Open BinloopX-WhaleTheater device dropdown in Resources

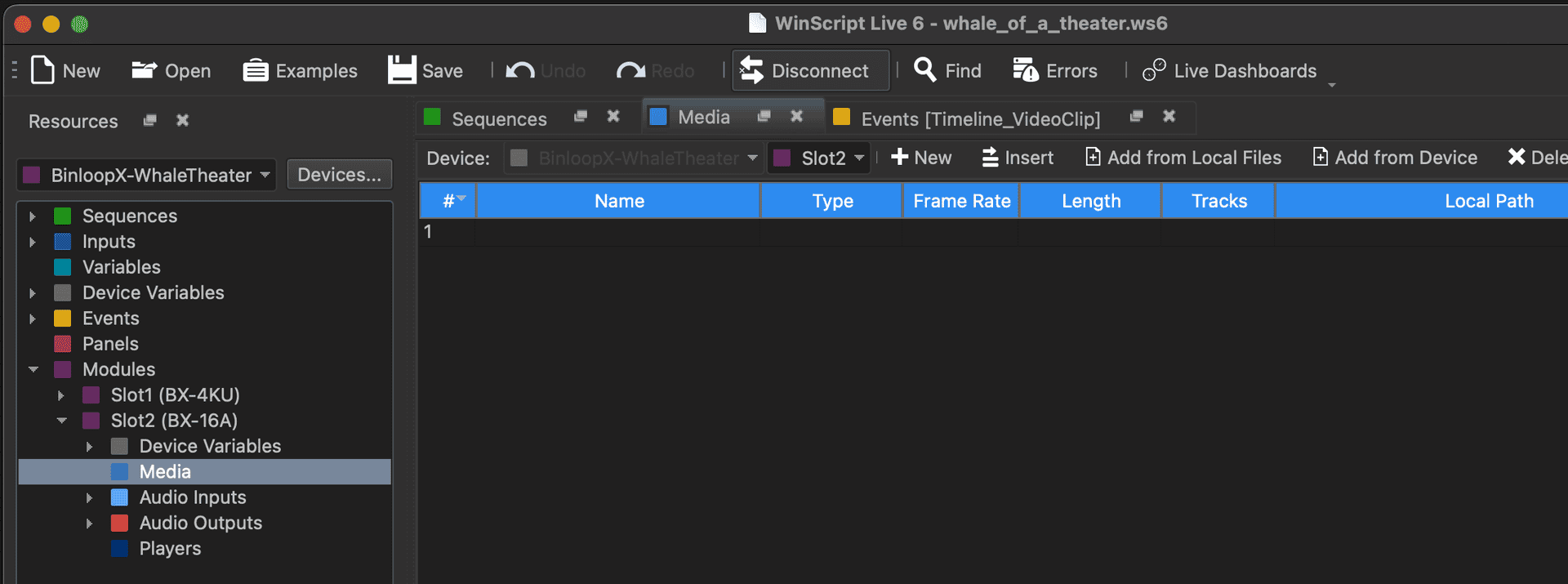pos(147,175)
